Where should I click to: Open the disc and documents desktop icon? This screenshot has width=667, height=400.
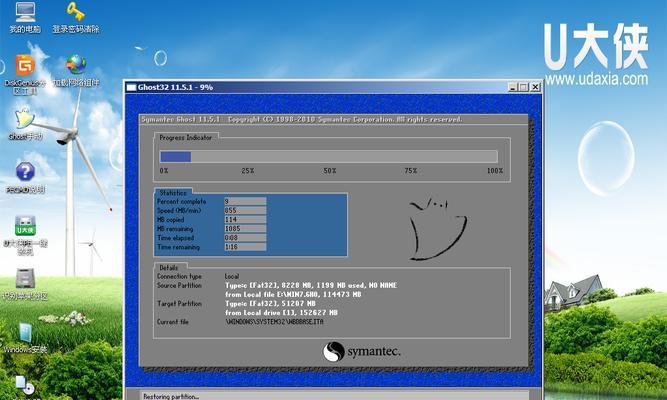(x=25, y=385)
